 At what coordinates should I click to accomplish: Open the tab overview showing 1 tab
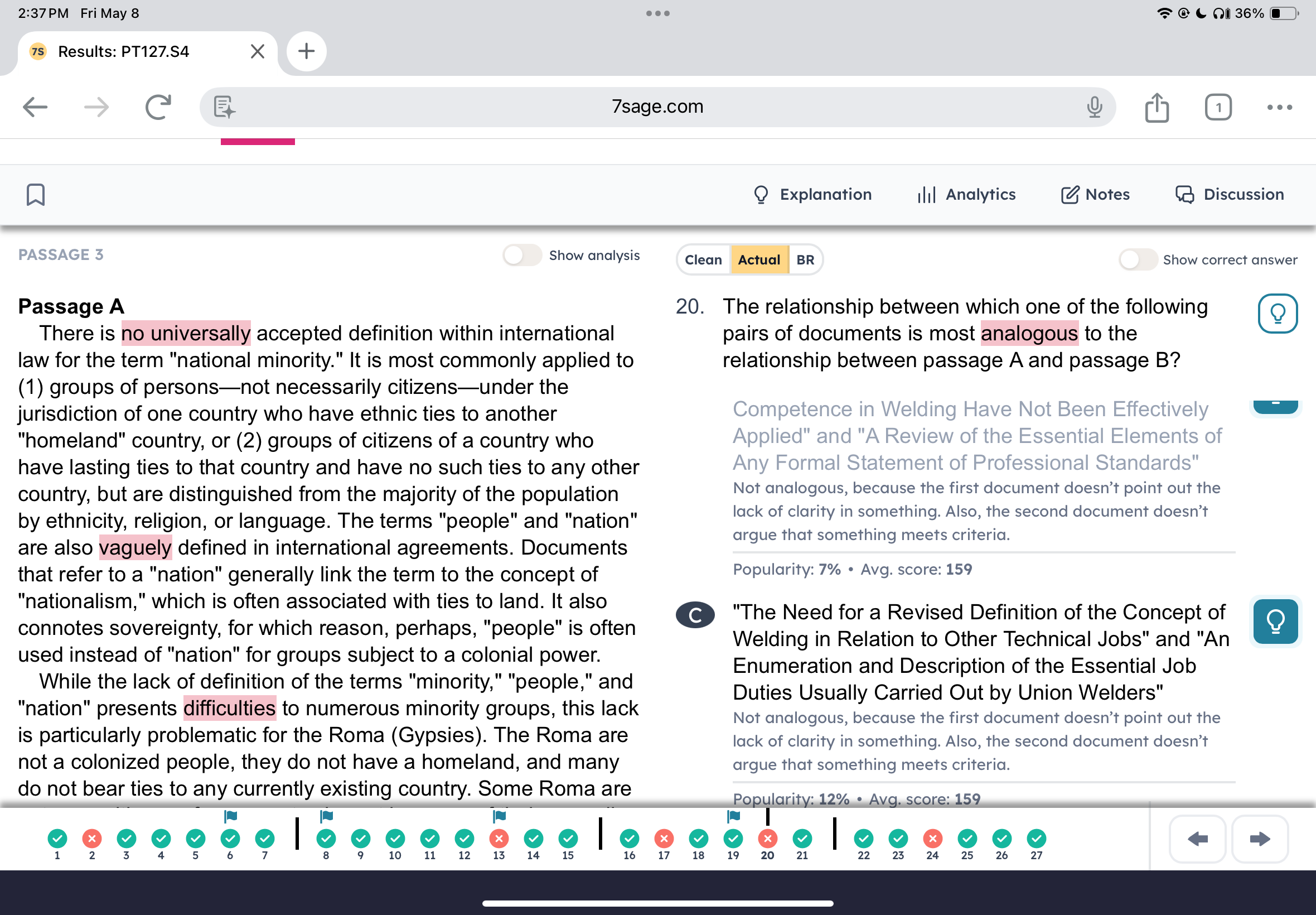click(1218, 107)
